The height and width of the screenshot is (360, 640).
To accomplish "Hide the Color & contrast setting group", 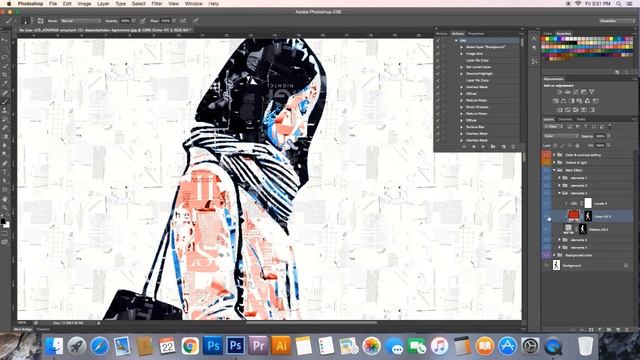I will 546,155.
